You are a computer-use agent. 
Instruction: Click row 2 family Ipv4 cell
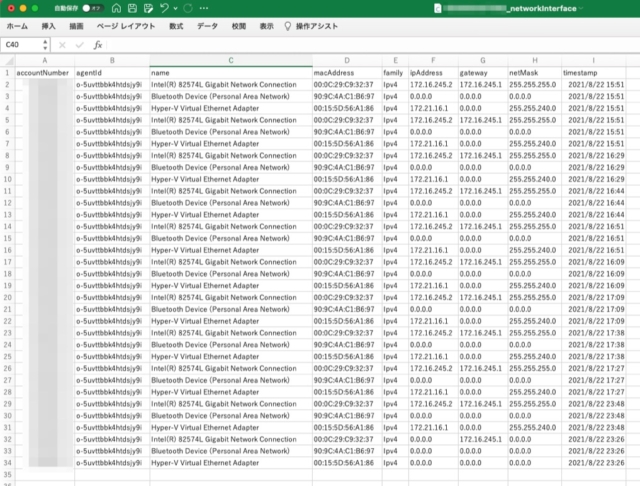[x=395, y=84]
